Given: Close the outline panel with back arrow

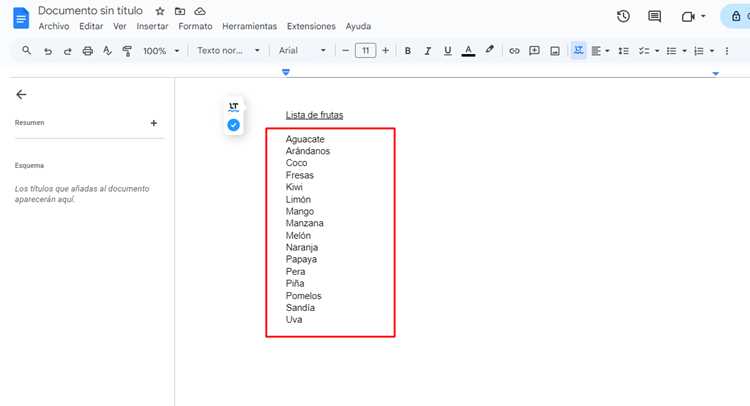Looking at the screenshot, I should [x=21, y=95].
